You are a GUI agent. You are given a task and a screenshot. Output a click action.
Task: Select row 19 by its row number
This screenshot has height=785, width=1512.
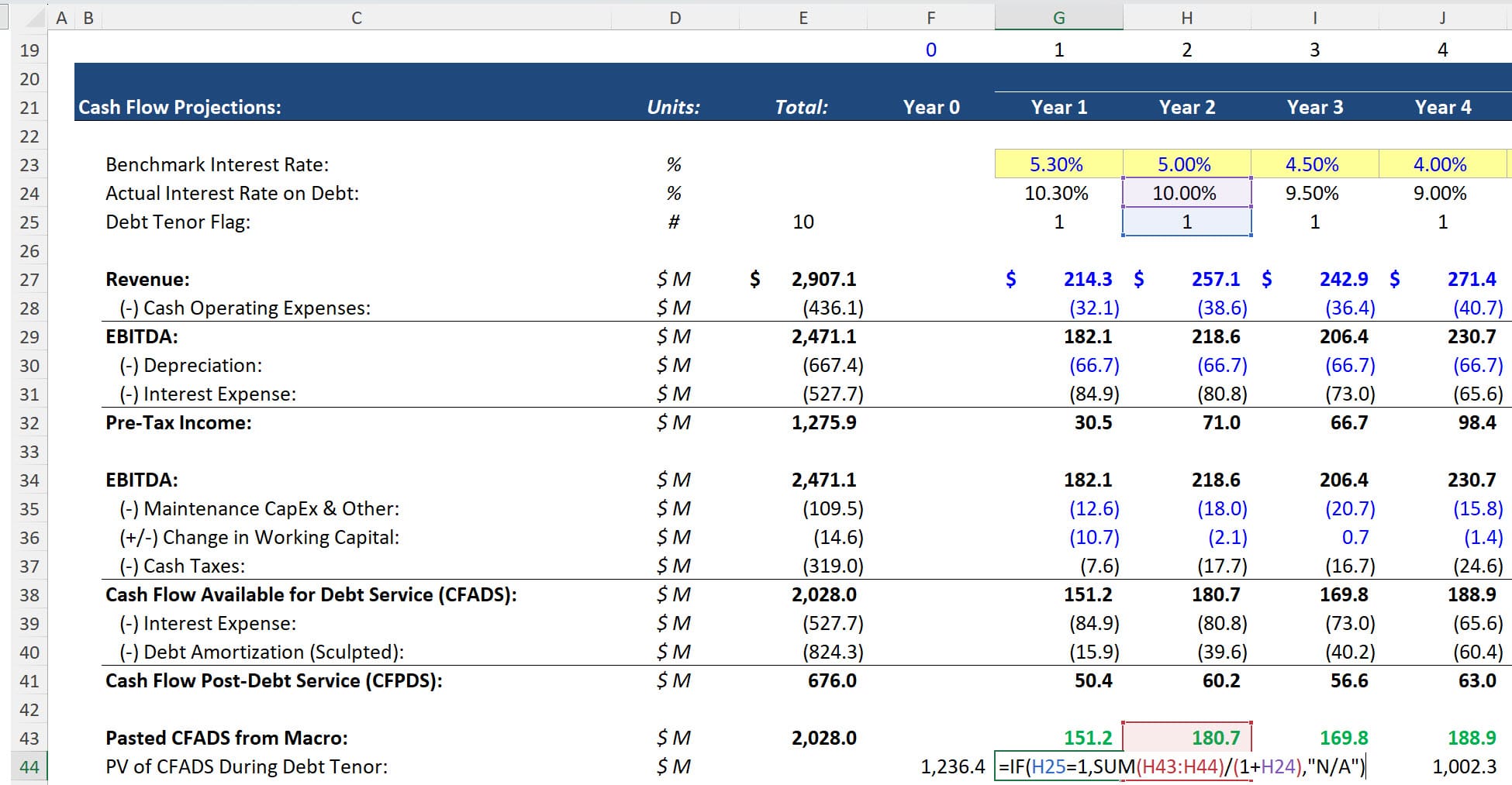point(29,49)
